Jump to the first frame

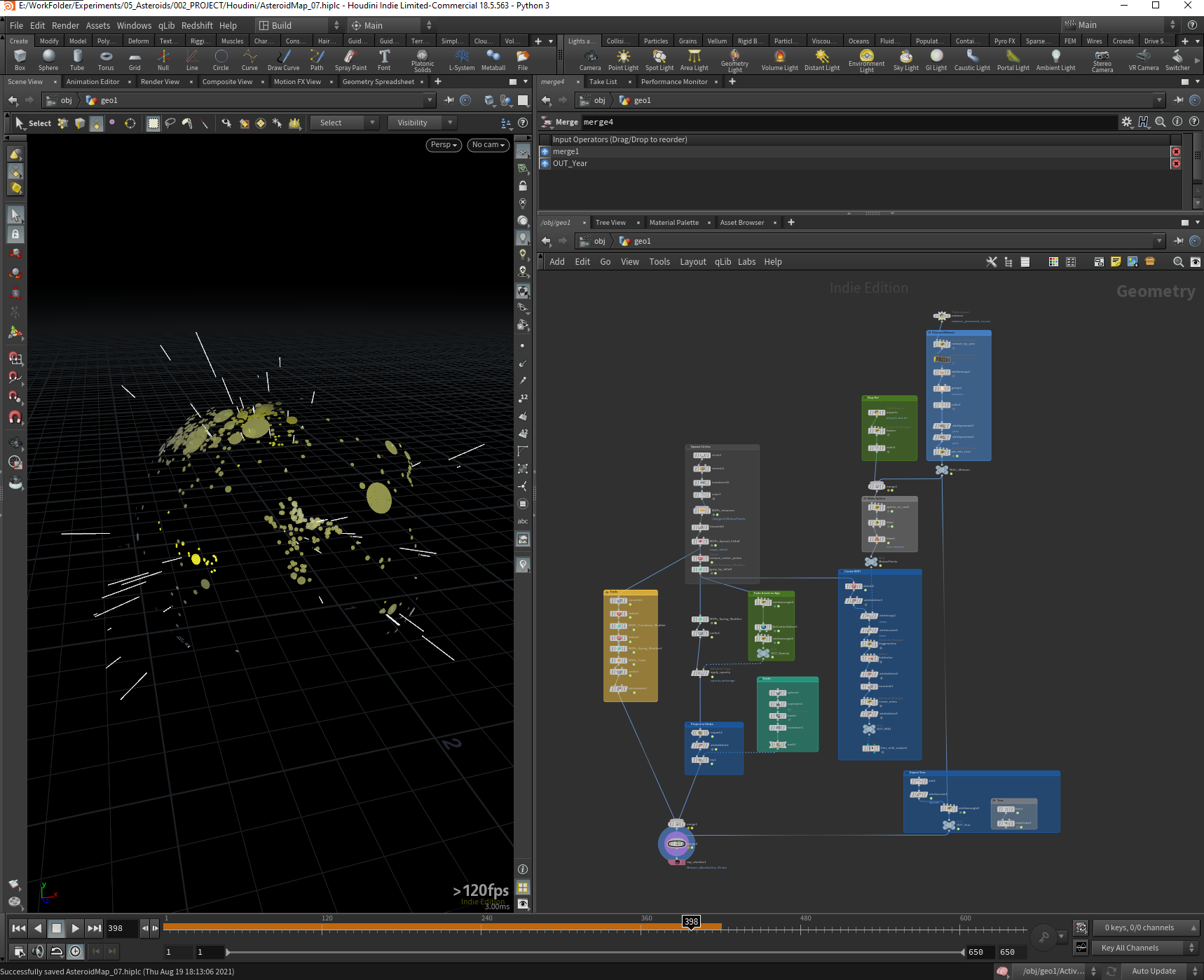pos(19,929)
